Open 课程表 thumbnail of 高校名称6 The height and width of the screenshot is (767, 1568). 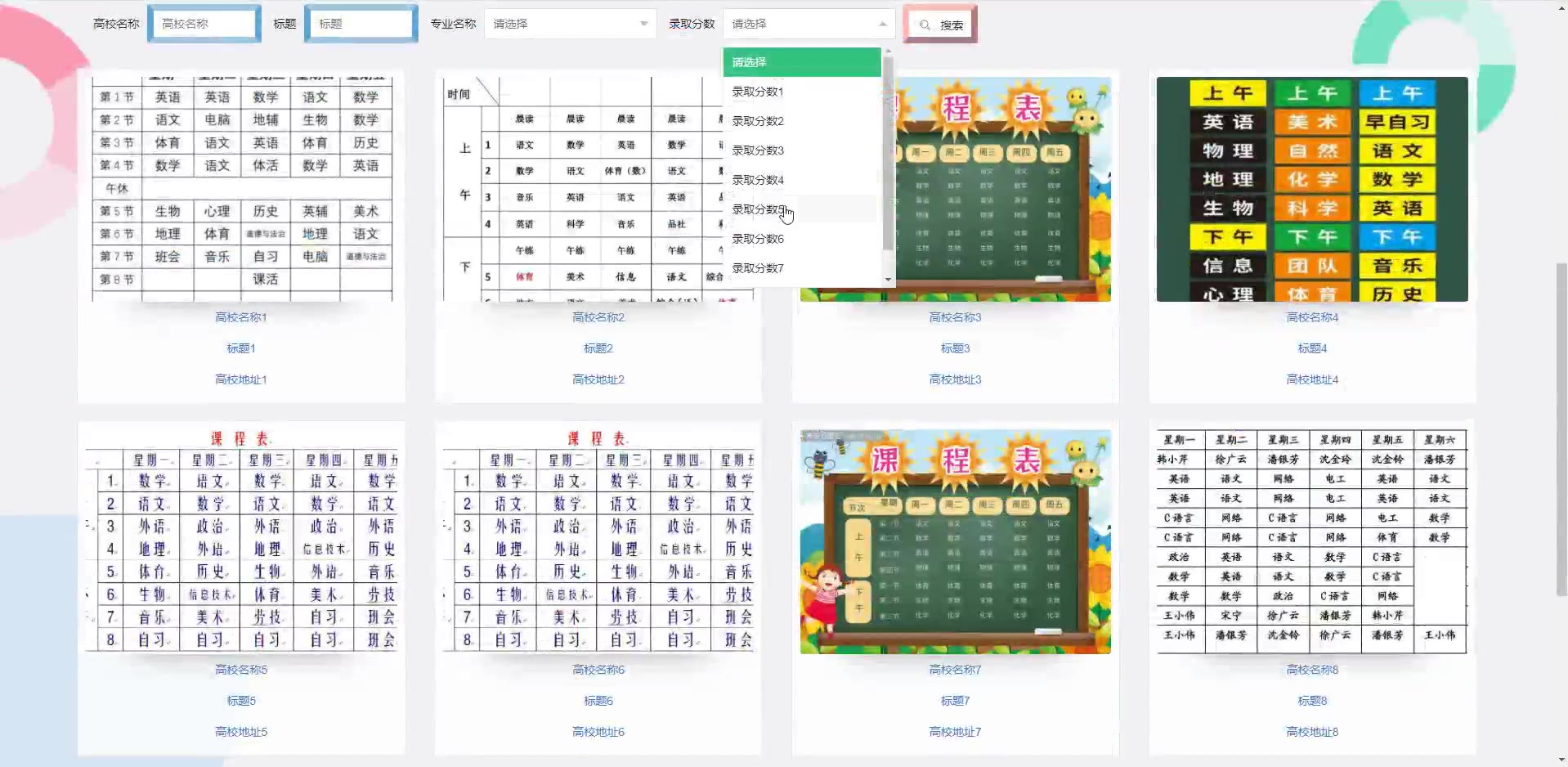(598, 541)
